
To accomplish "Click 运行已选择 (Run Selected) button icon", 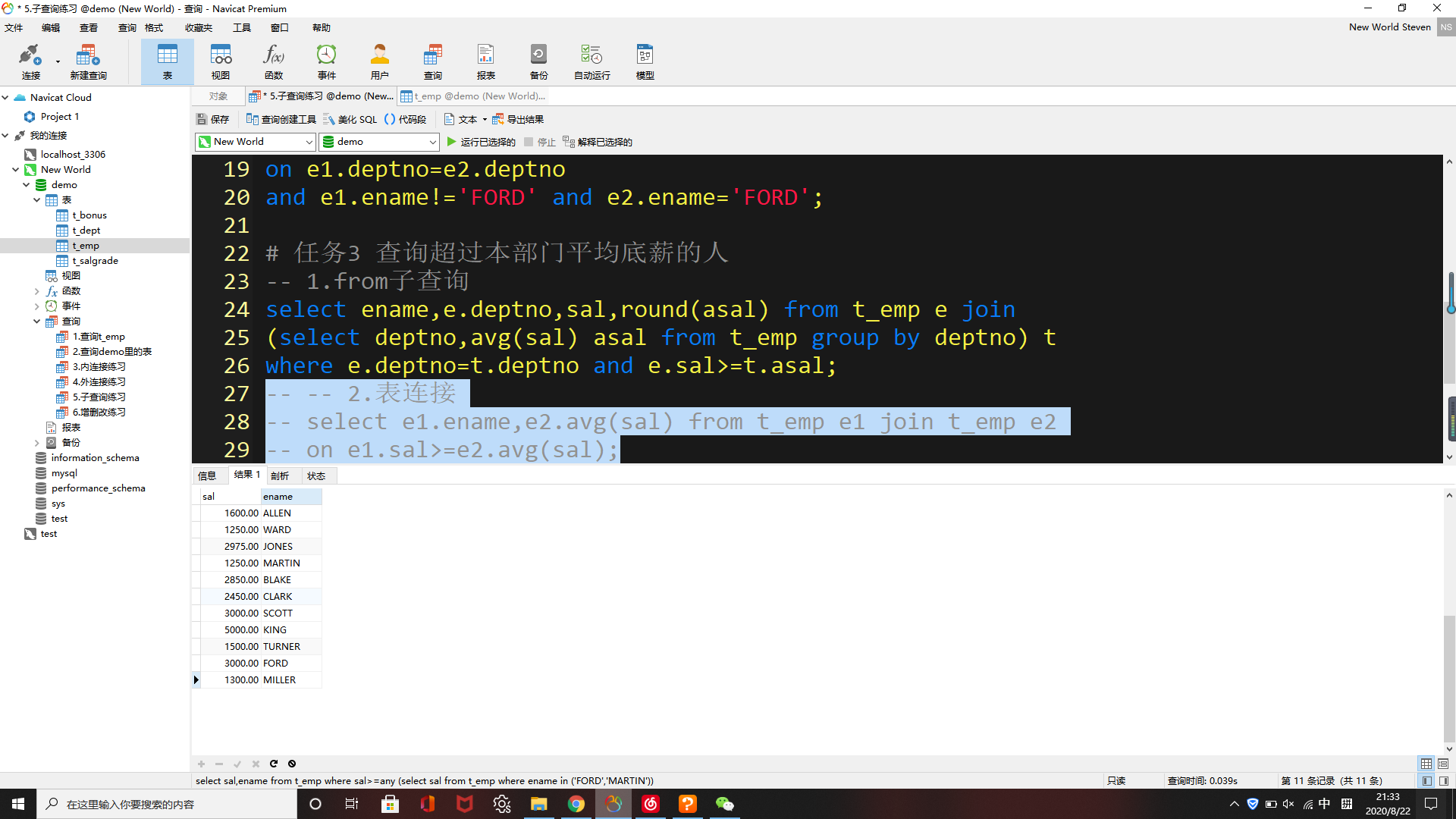I will [452, 141].
